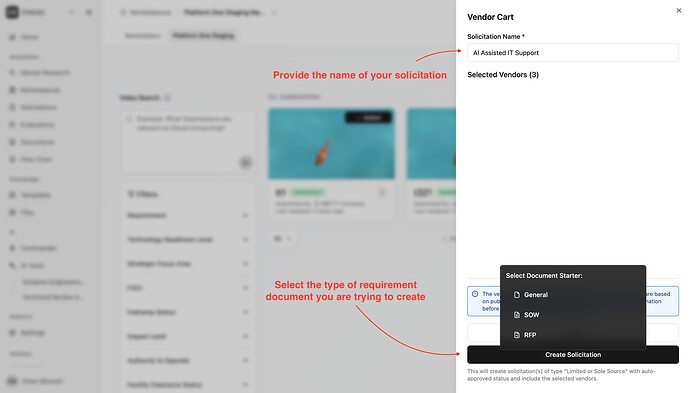
Task: Close the Vendor Cart panel
Action: (x=679, y=11)
